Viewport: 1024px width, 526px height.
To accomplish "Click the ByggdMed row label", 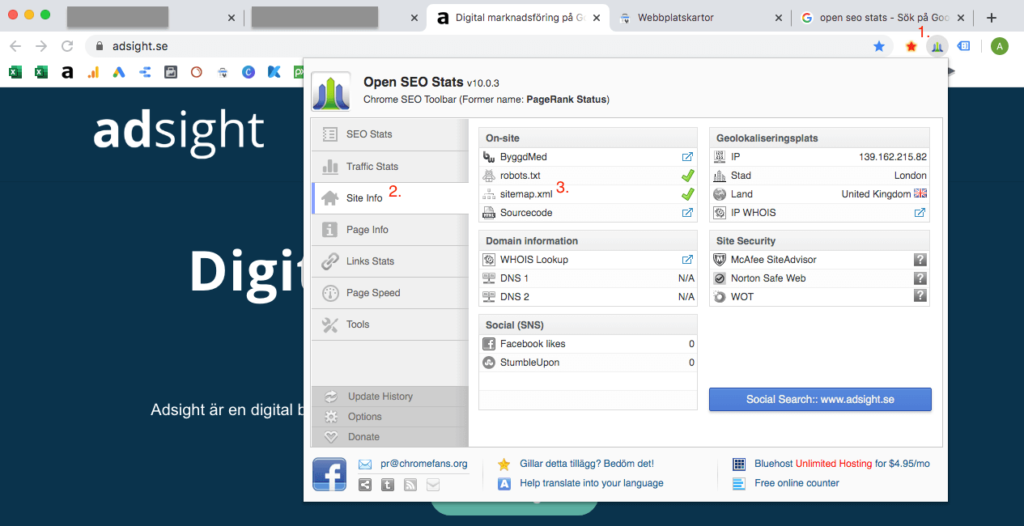I will 524,157.
